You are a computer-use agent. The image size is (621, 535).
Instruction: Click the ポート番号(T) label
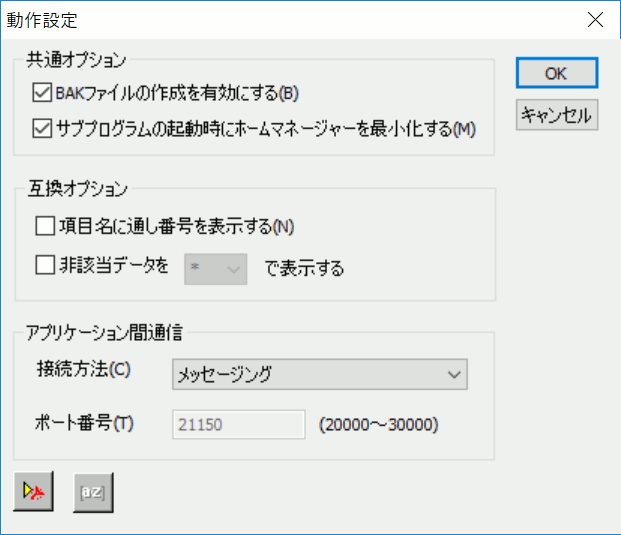pyautogui.click(x=84, y=423)
